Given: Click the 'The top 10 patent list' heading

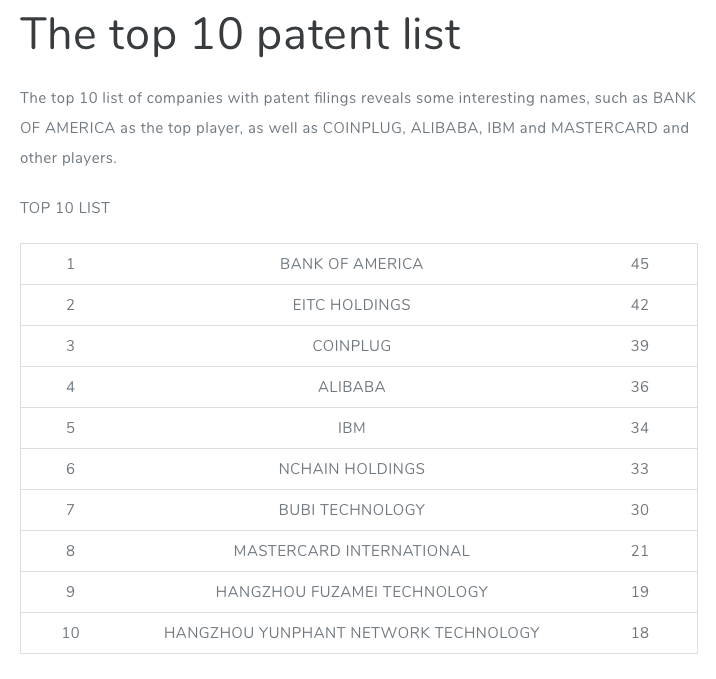Looking at the screenshot, I should coord(240,35).
